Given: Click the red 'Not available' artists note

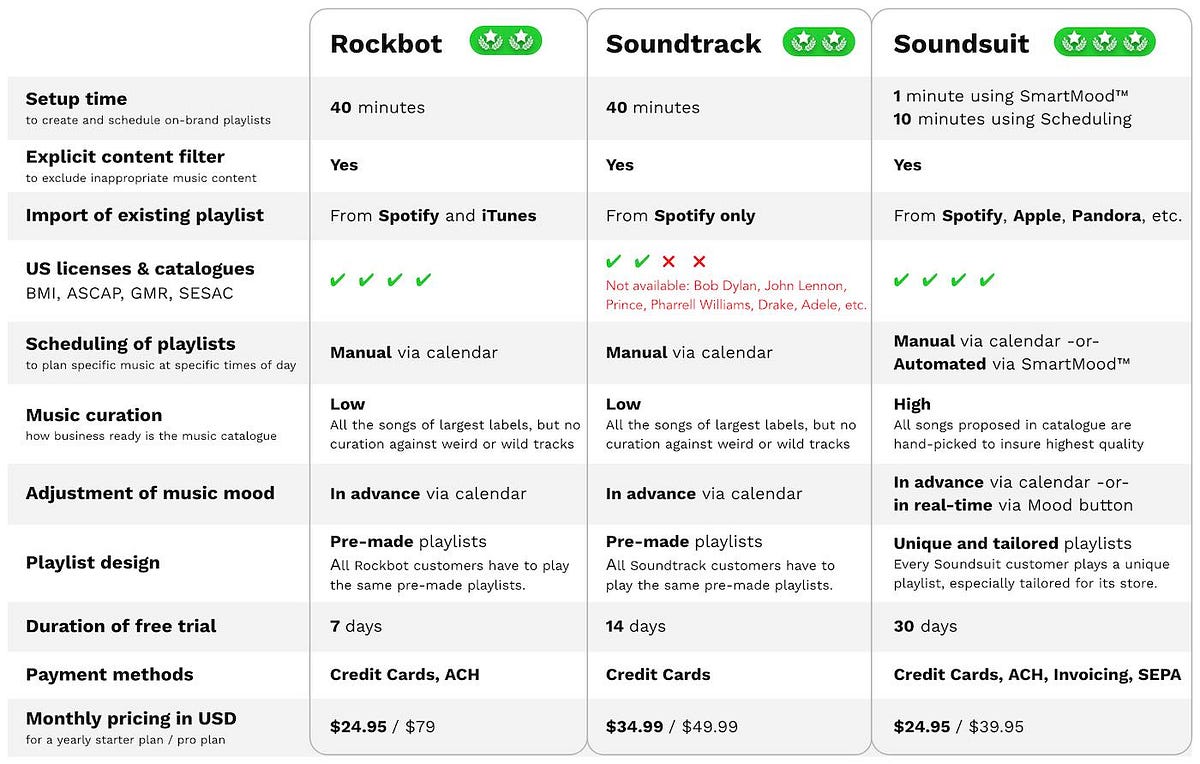Looking at the screenshot, I should (736, 295).
